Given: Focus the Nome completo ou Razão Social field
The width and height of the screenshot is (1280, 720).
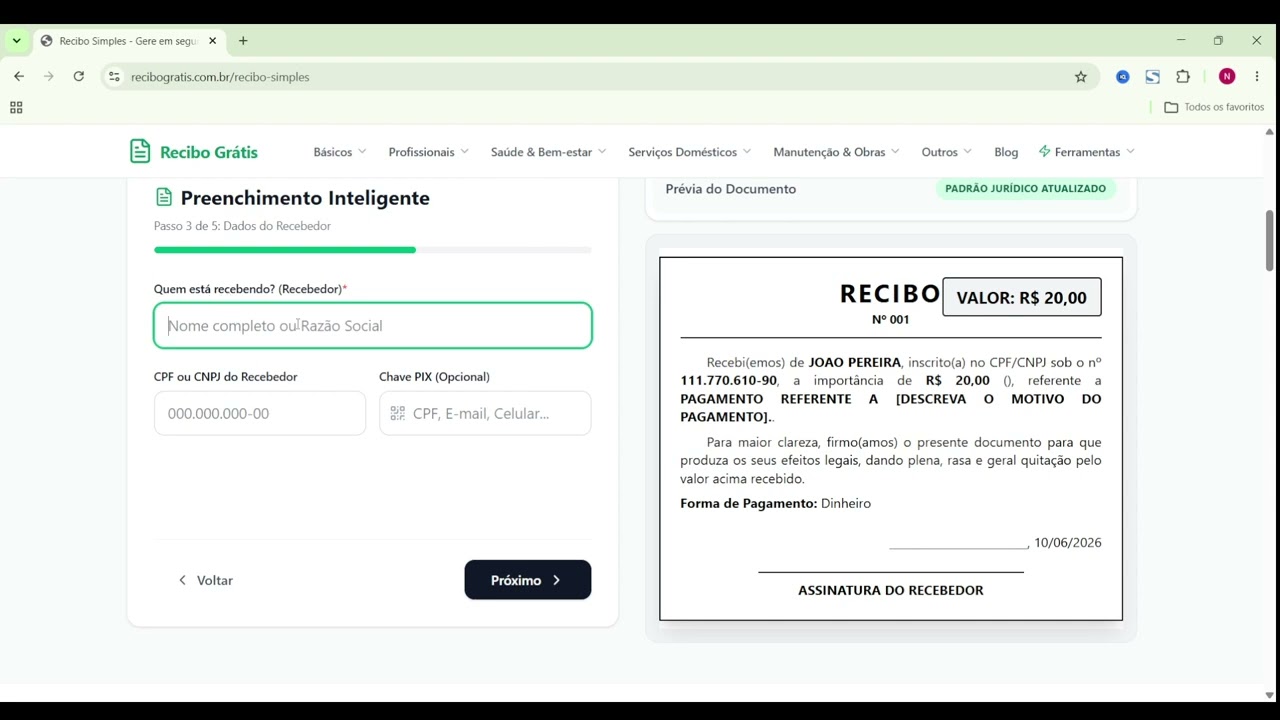Looking at the screenshot, I should coord(373,326).
